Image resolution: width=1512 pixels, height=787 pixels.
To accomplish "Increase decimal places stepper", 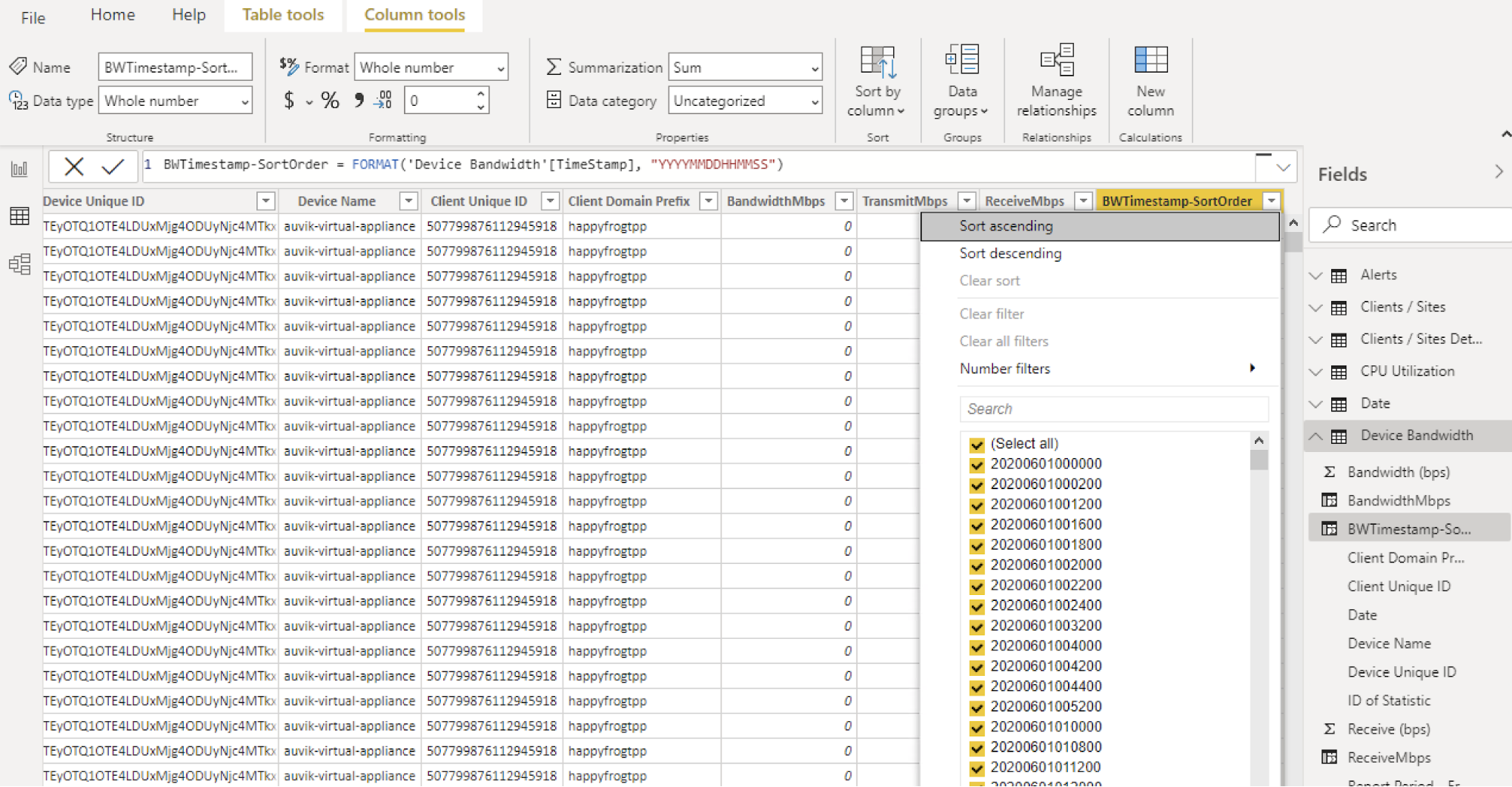I will pyautogui.click(x=481, y=94).
